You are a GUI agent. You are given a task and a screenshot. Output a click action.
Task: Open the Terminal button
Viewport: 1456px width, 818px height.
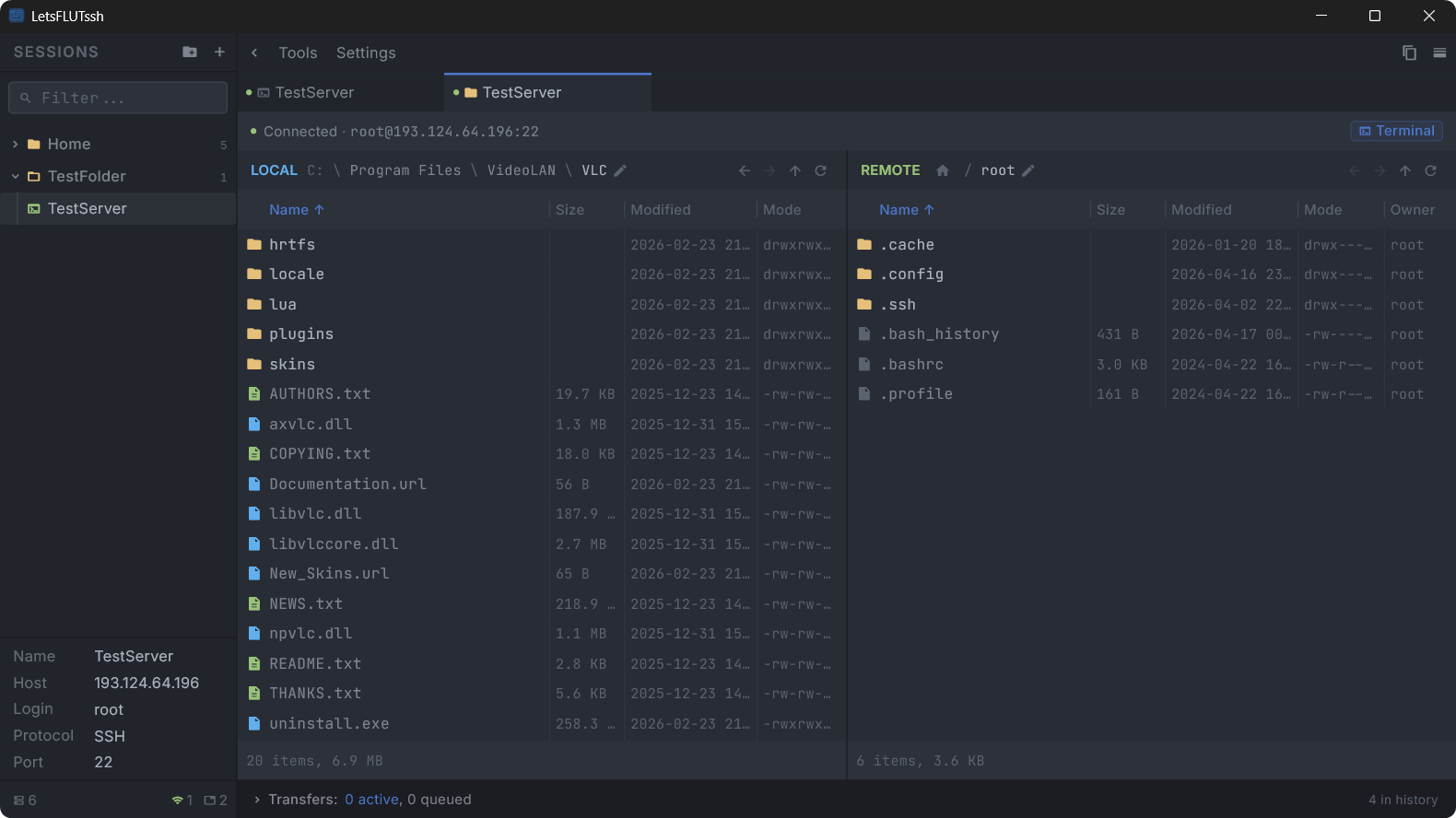1397,131
